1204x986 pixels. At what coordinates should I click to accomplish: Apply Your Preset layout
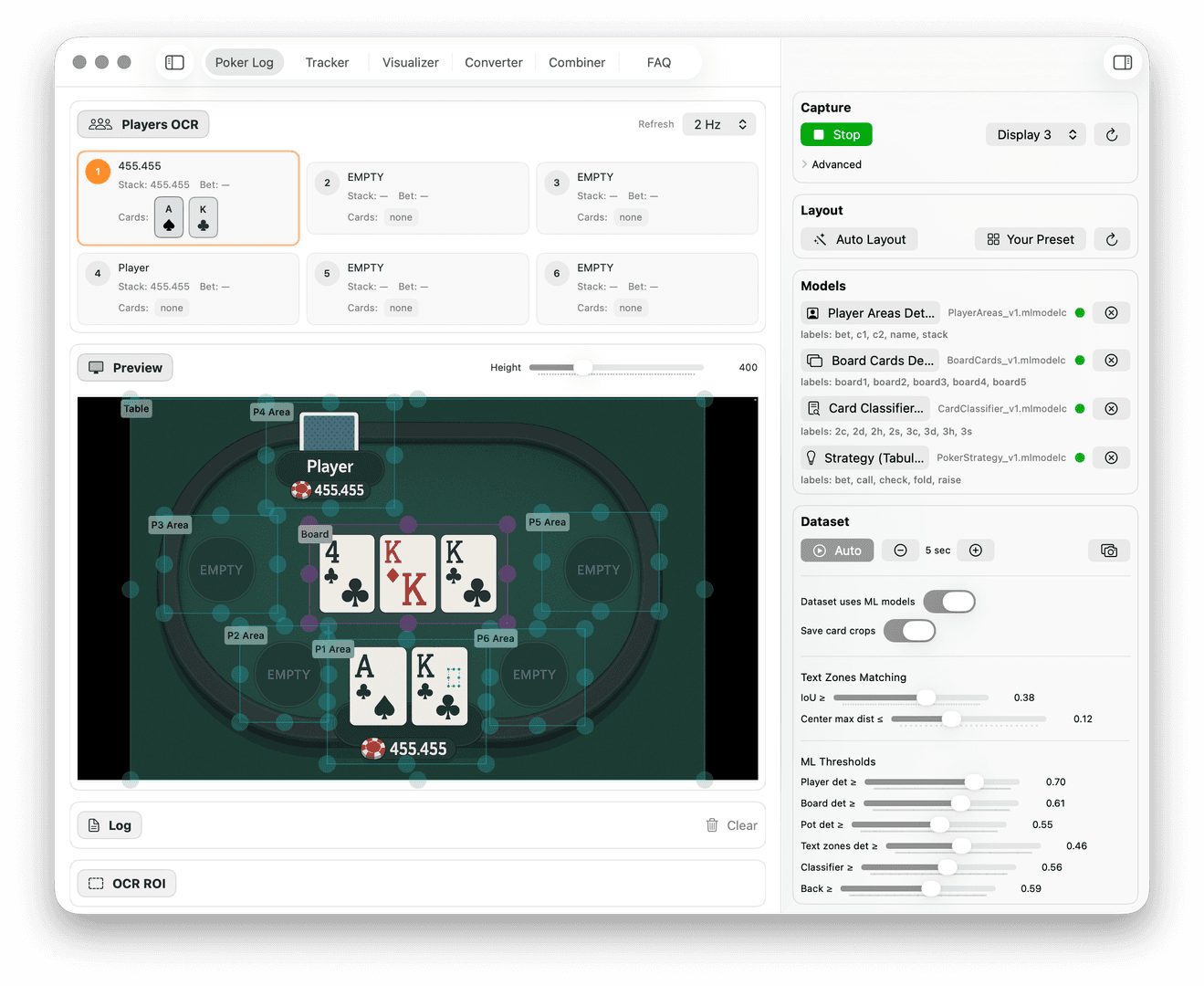pyautogui.click(x=1031, y=239)
